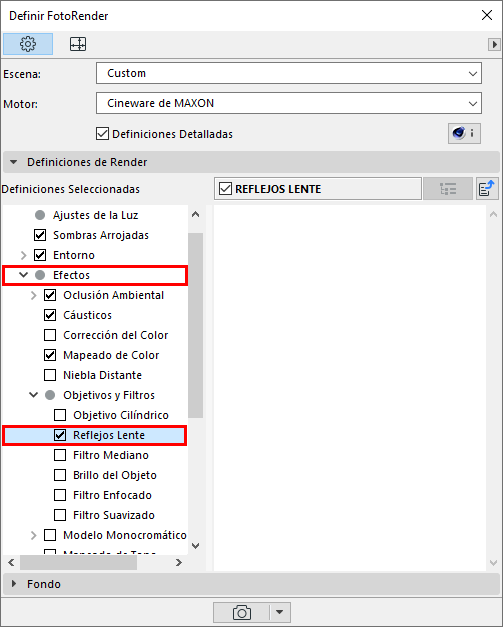Click the panel flyout arrow at top right
This screenshot has width=503, height=627.
tap(494, 44)
